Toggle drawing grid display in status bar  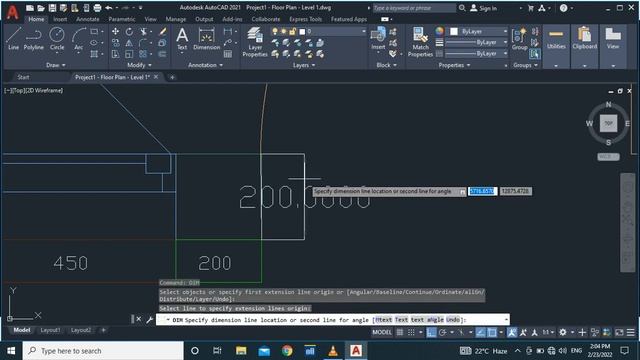pos(400,333)
